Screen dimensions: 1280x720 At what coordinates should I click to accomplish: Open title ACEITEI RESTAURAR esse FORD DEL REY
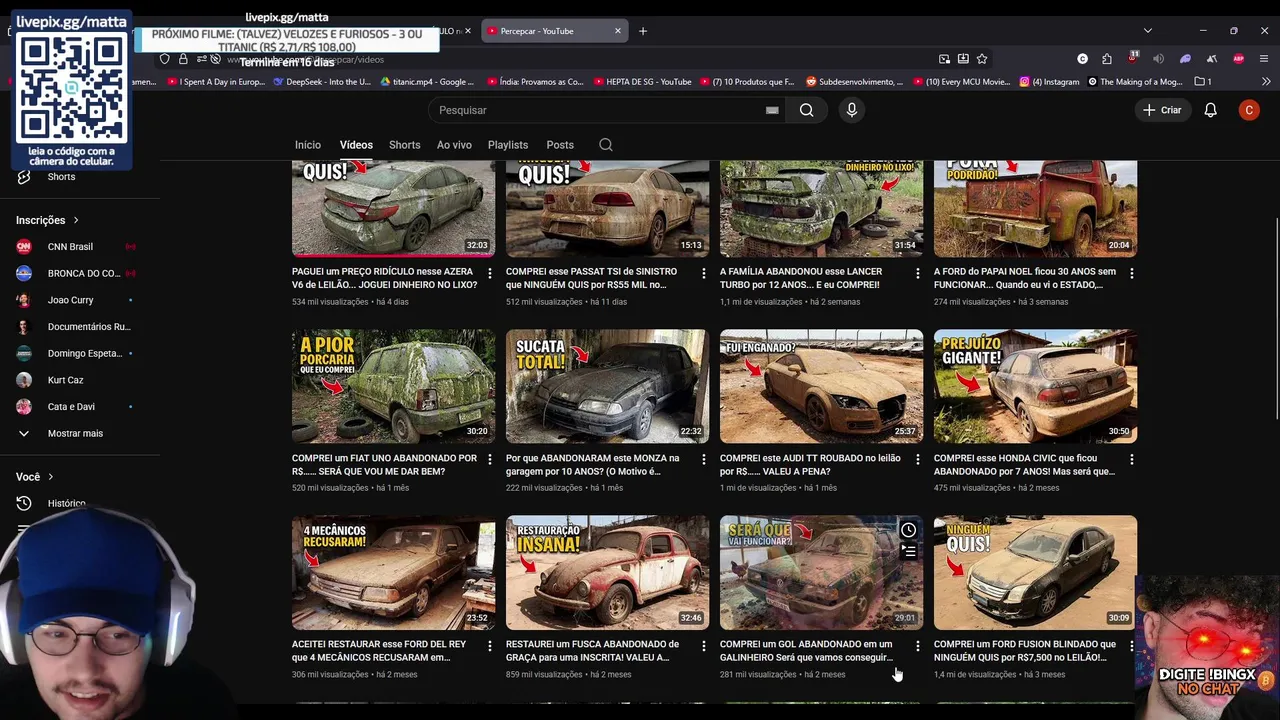click(x=380, y=651)
